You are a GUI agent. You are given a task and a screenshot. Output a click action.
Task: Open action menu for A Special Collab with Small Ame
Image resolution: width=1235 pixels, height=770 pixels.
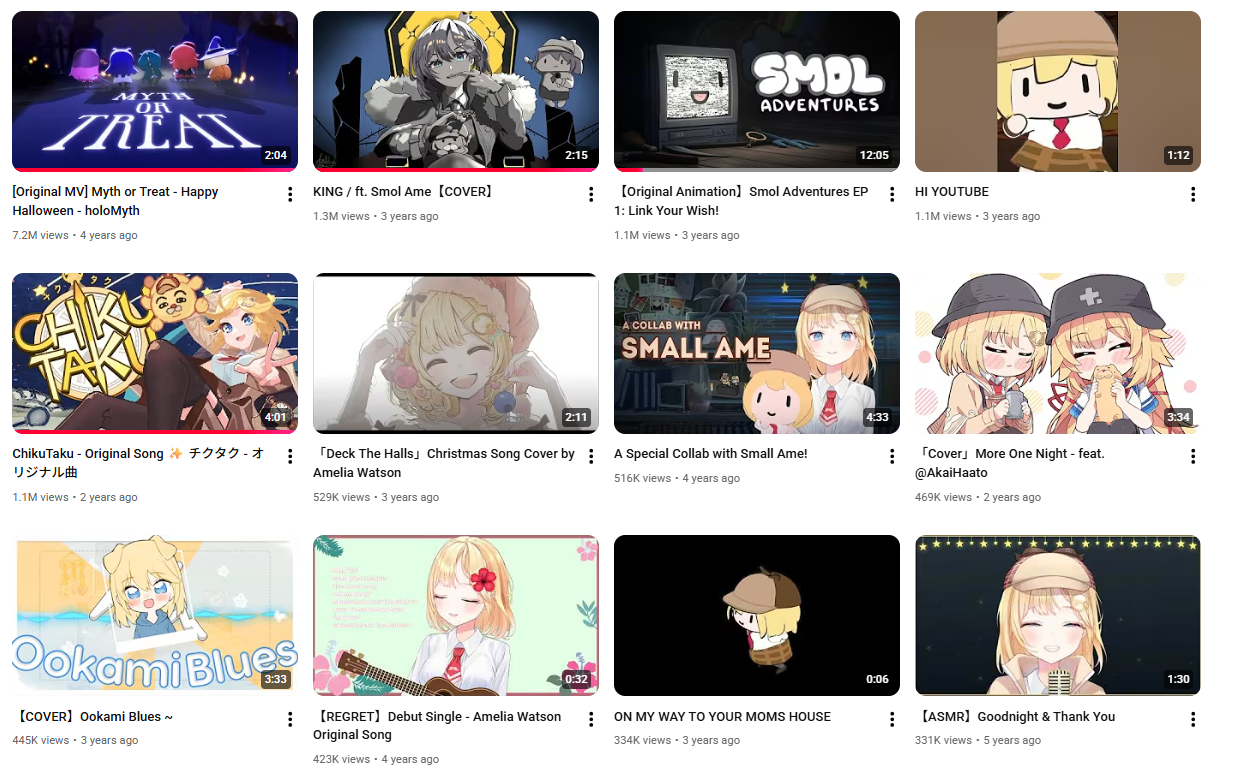(892, 457)
